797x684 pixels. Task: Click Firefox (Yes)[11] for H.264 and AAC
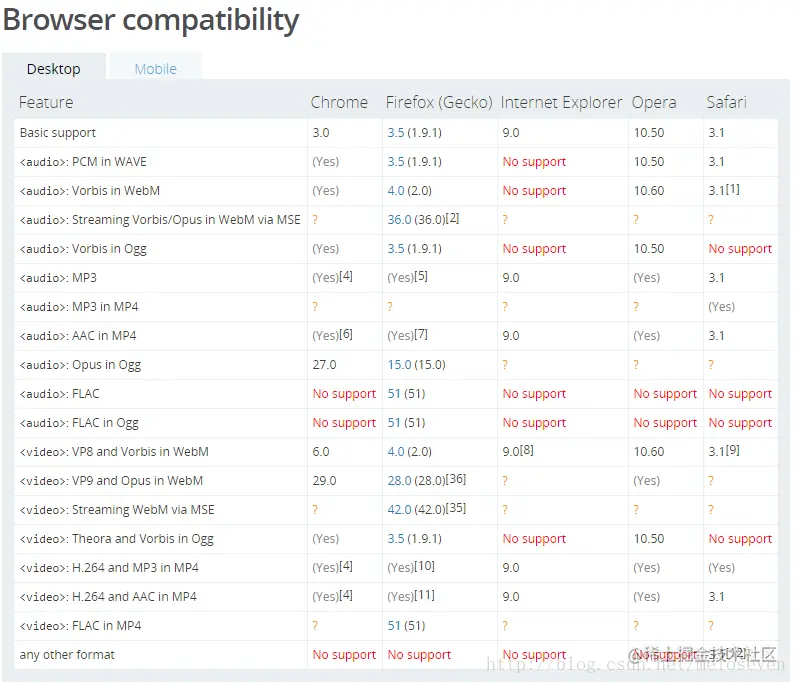click(411, 596)
